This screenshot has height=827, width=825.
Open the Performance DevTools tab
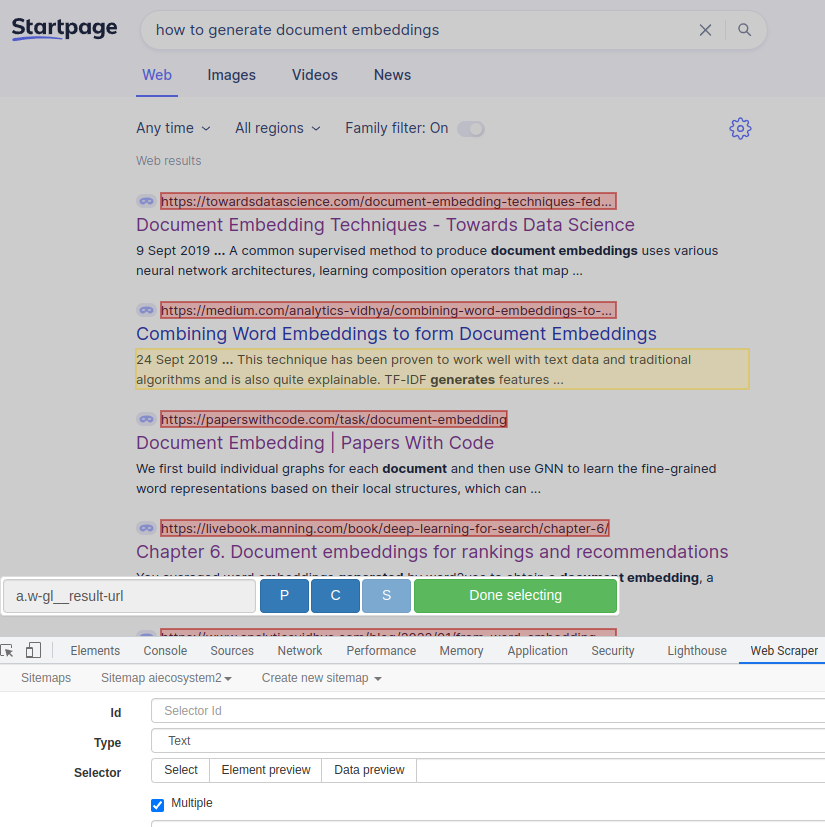click(381, 651)
